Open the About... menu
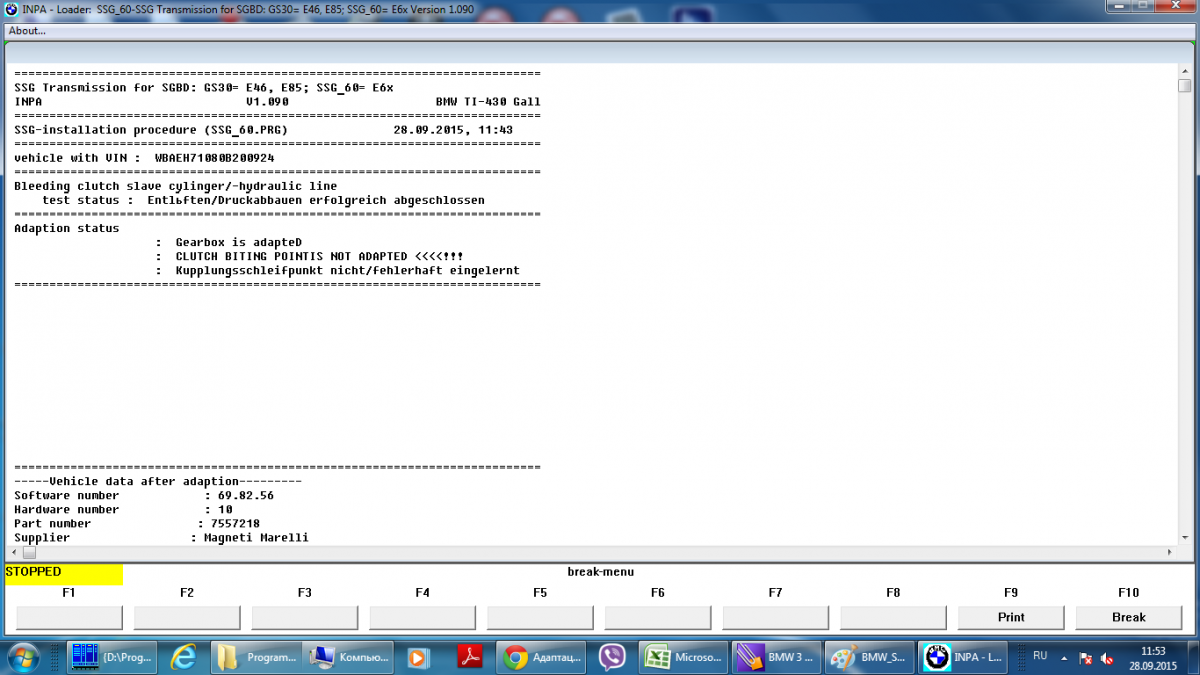 27,31
